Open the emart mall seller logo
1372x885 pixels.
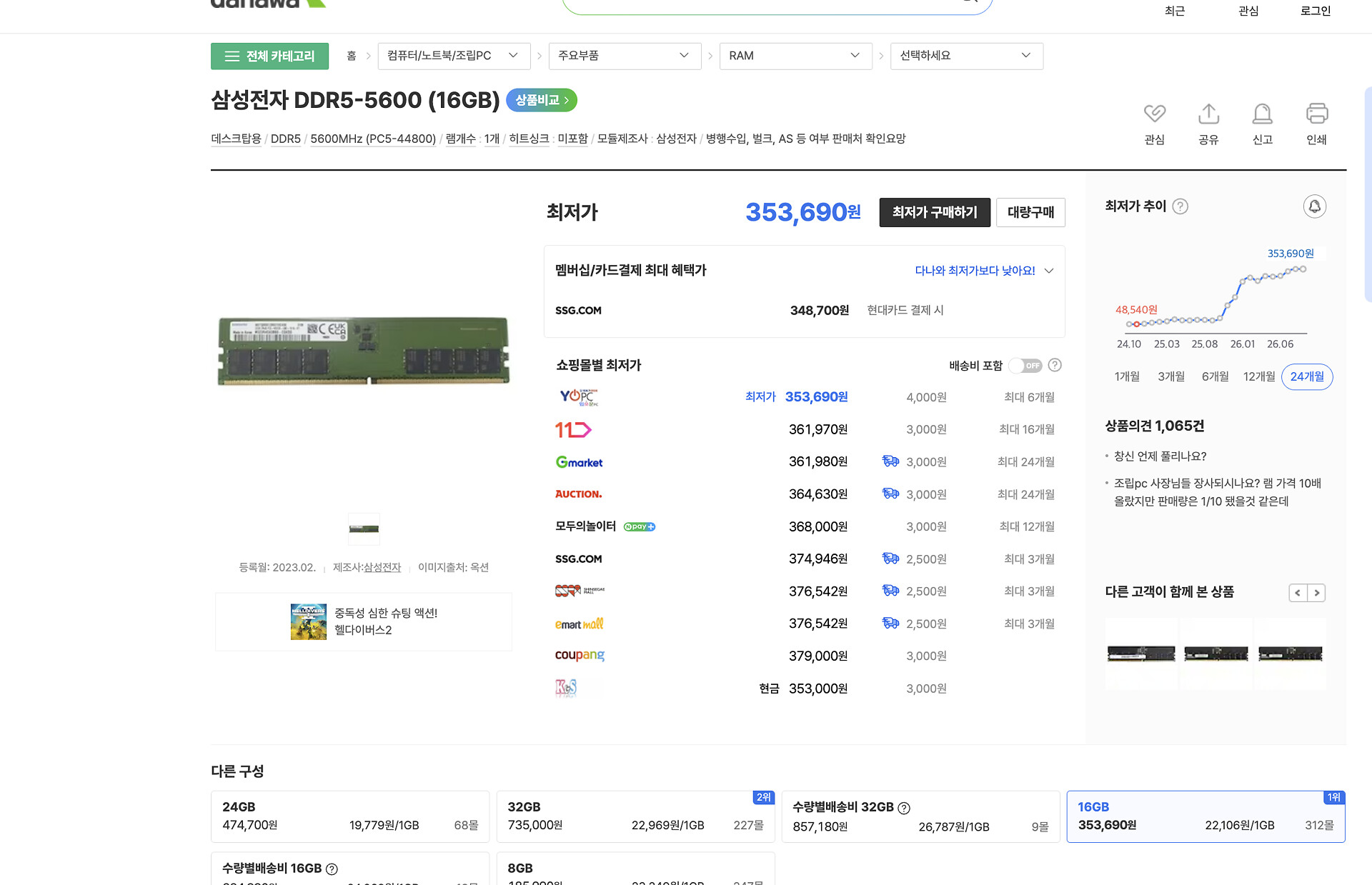(579, 624)
